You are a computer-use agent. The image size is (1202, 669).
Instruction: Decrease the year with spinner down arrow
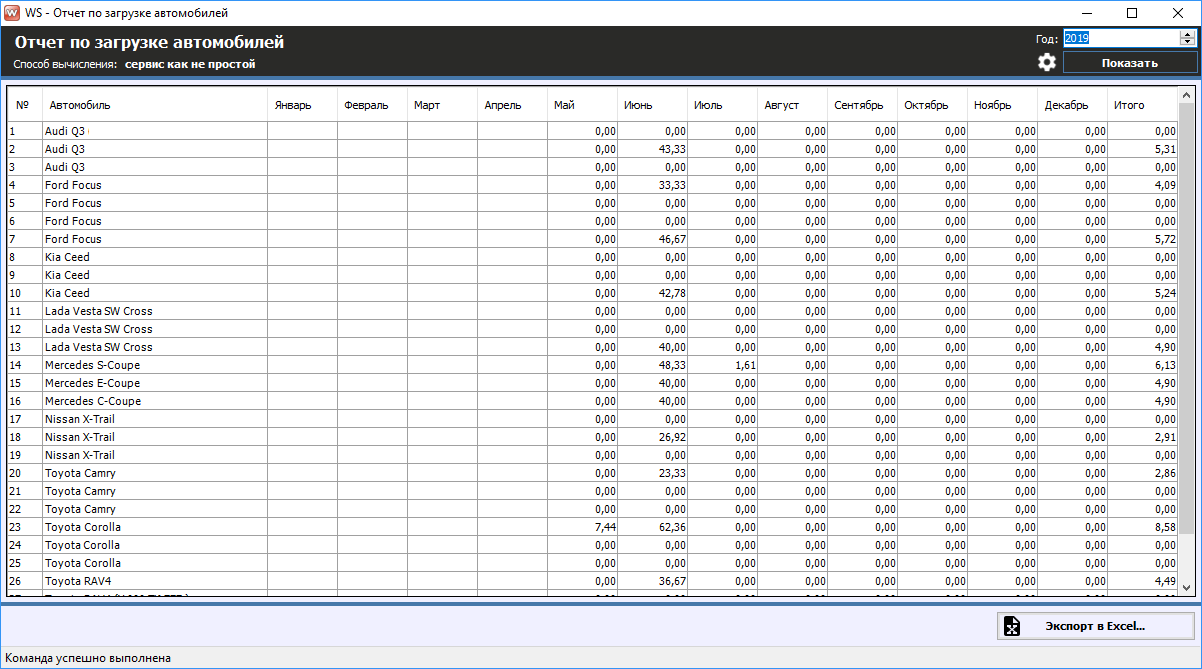1188,43
